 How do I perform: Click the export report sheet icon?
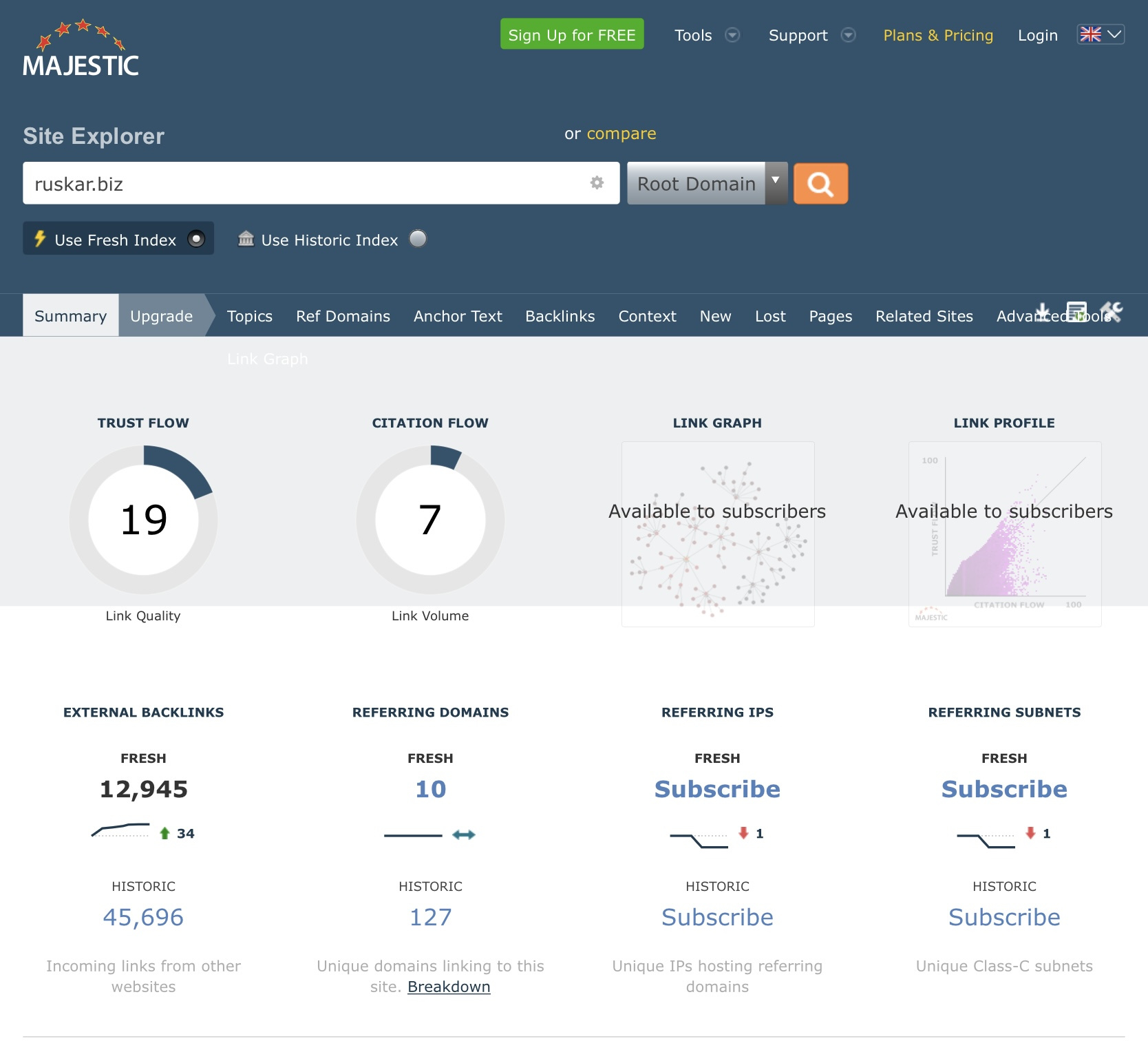(1076, 312)
